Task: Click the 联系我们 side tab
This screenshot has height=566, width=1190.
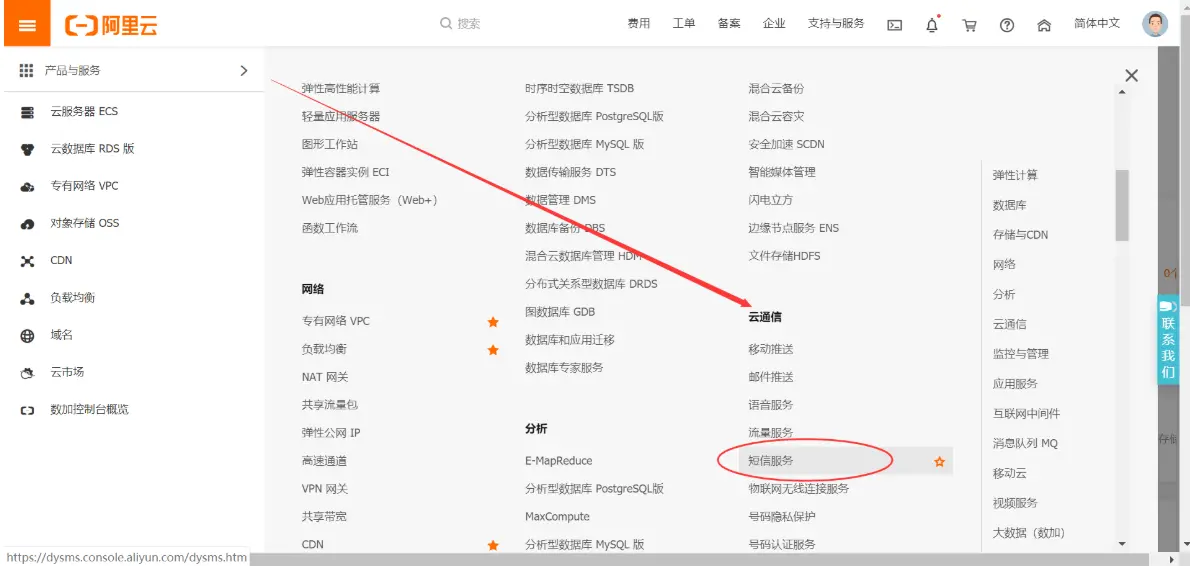Action: coord(1168,340)
